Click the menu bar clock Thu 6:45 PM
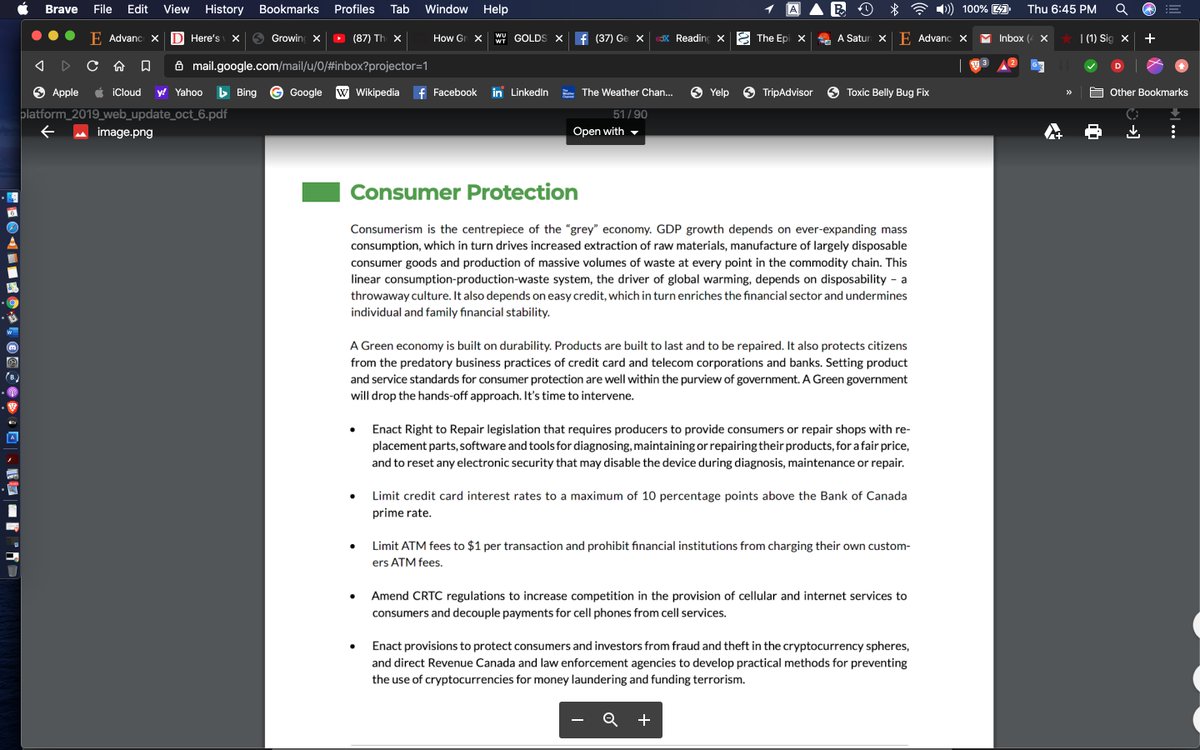1200x750 pixels. coord(1061,9)
